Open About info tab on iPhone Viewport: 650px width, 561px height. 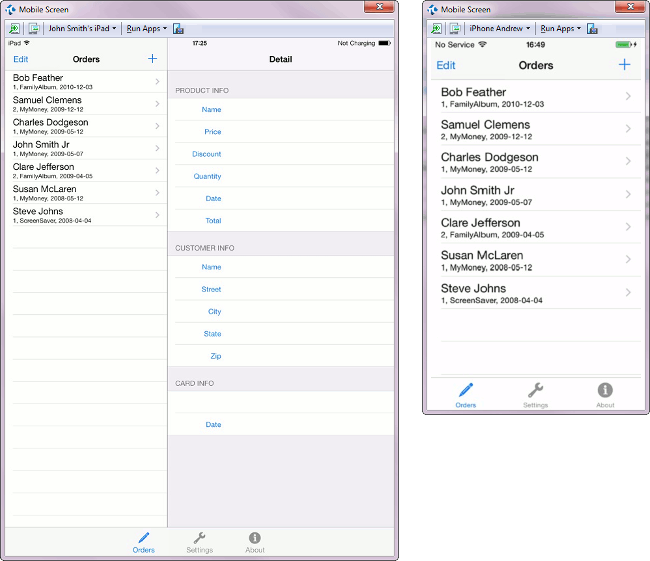tap(605, 396)
